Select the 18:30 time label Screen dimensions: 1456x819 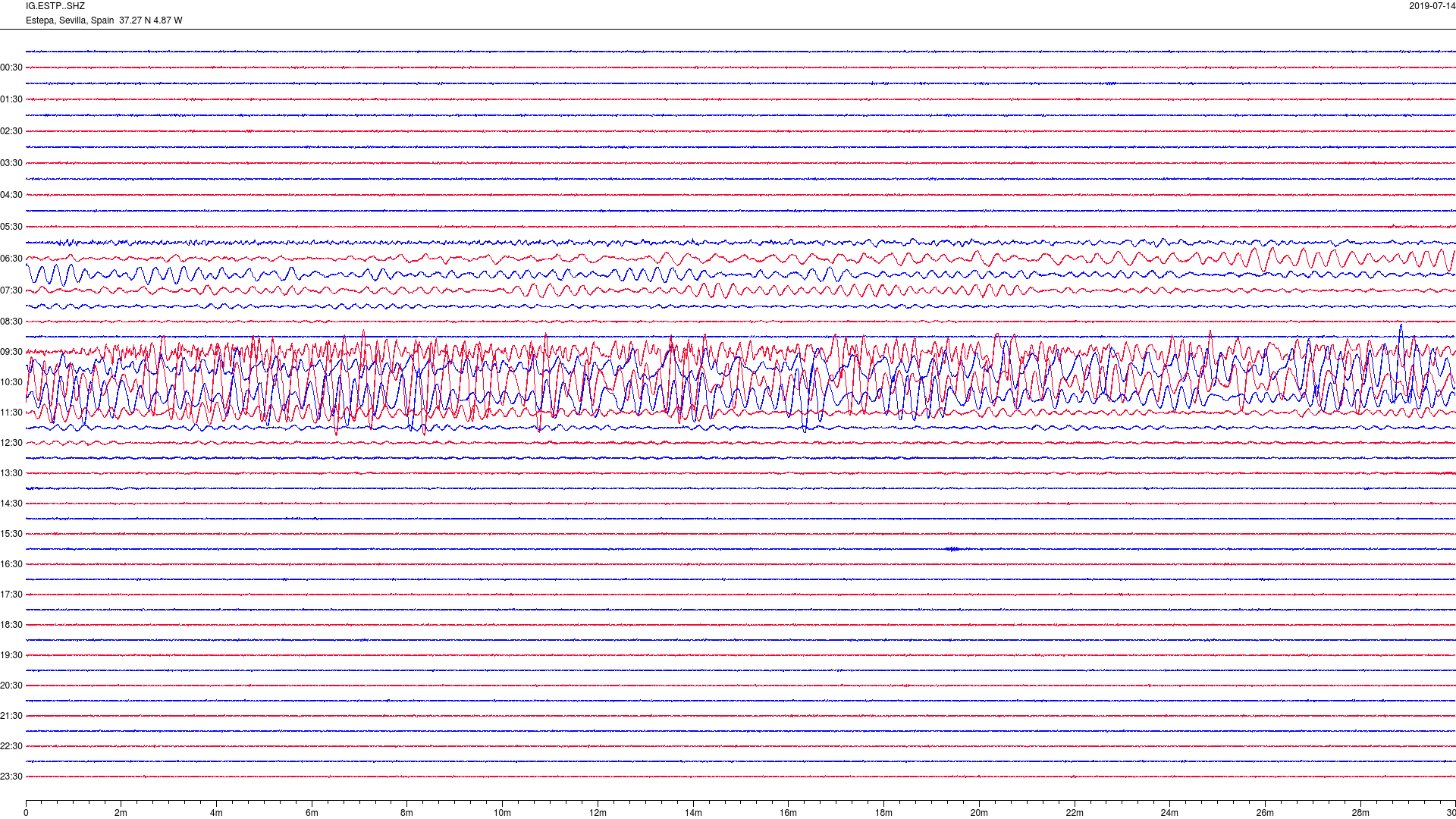click(11, 625)
